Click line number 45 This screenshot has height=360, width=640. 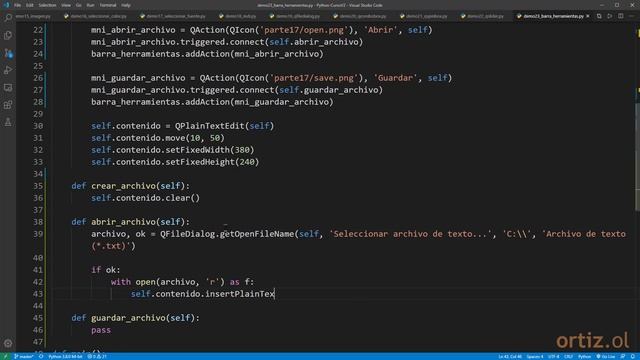pyautogui.click(x=38, y=318)
